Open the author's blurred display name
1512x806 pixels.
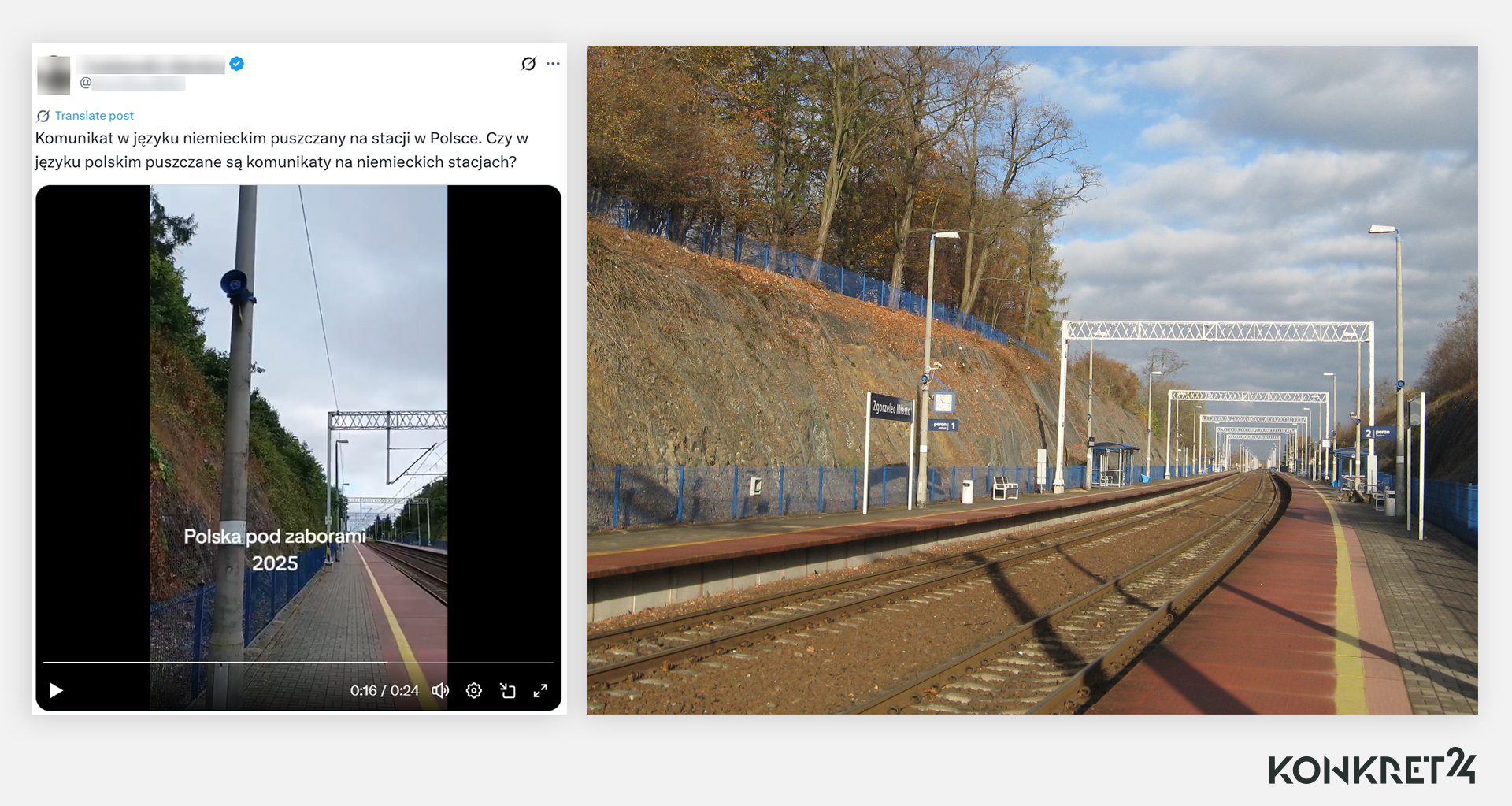[x=152, y=65]
